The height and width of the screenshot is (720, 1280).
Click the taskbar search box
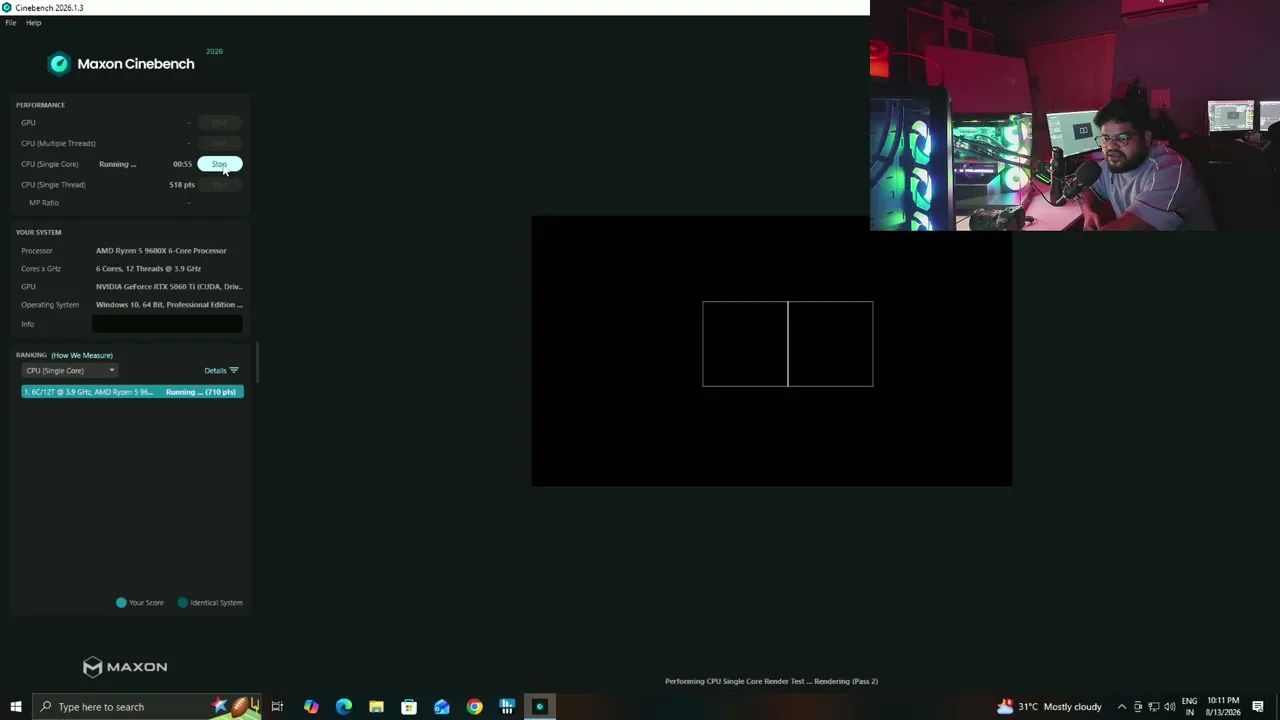147,707
